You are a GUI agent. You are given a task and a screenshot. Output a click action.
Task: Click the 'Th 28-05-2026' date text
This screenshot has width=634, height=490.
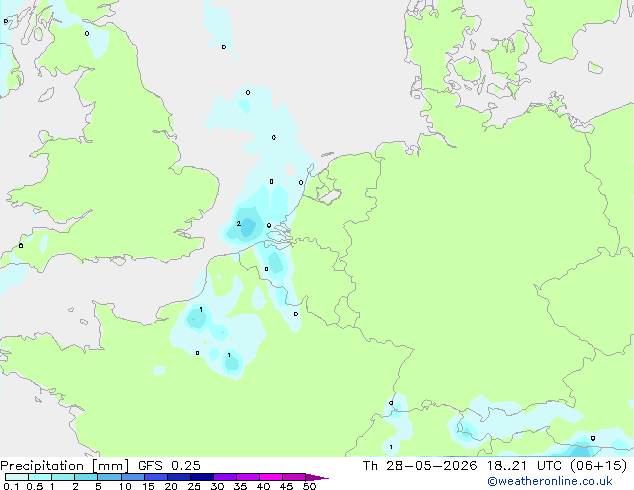click(x=420, y=466)
